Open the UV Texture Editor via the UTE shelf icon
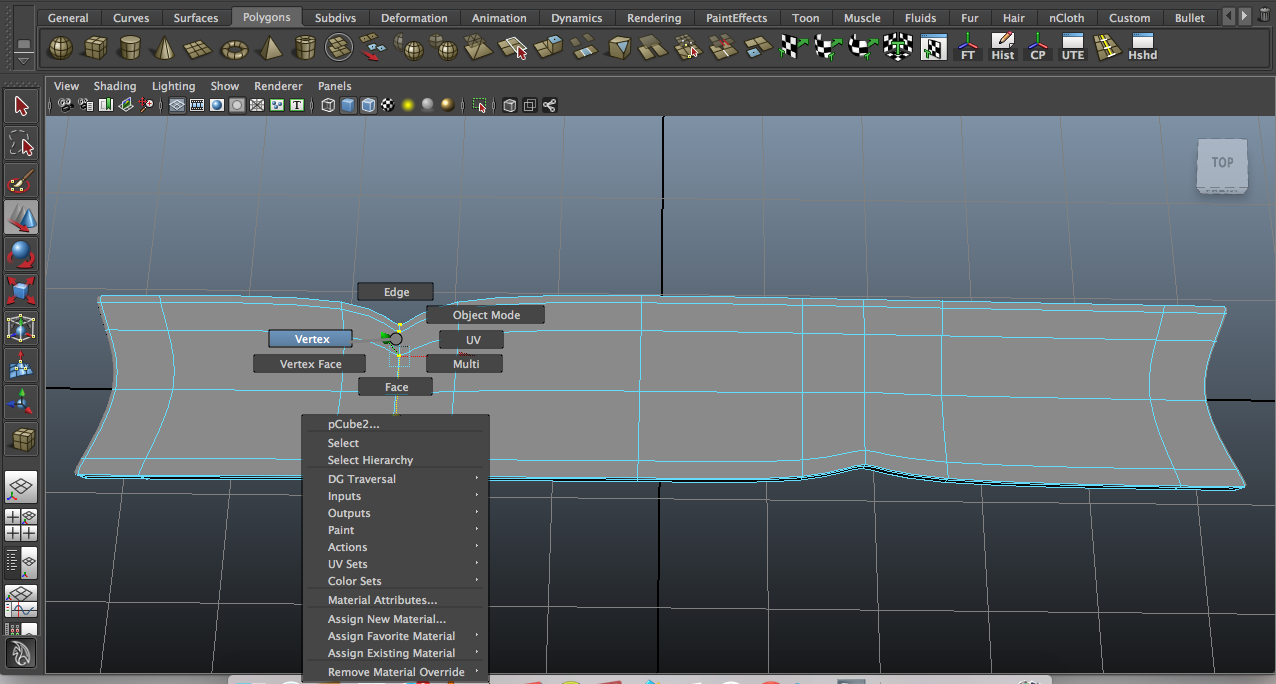The height and width of the screenshot is (684, 1276). tap(1072, 47)
